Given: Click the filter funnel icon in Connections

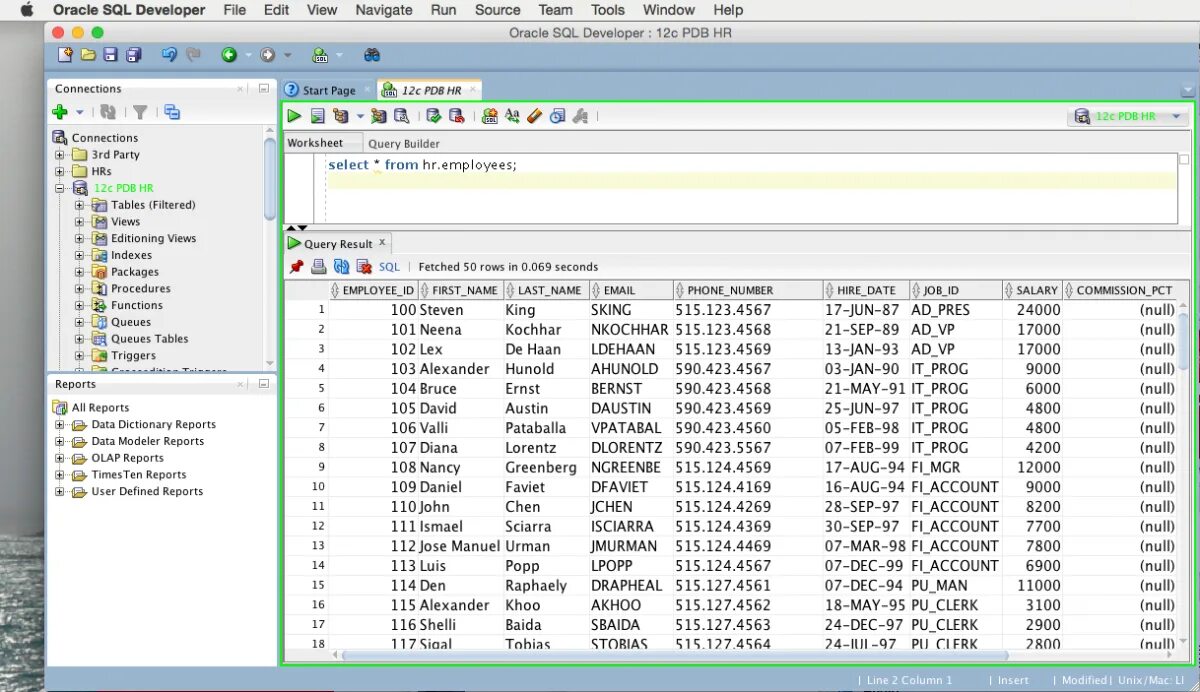Looking at the screenshot, I should pos(141,113).
